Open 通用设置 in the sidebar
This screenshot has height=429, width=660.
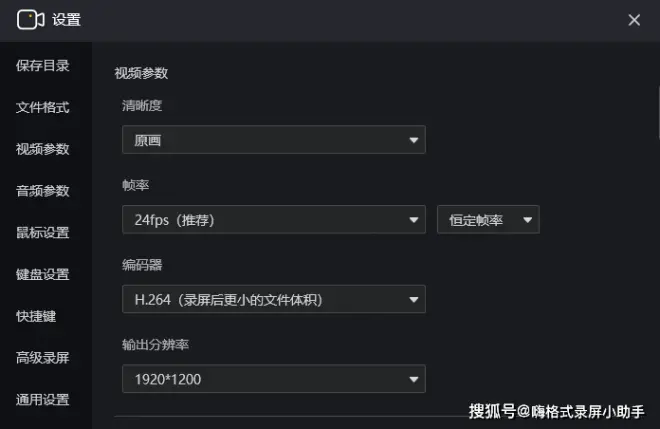[x=43, y=400]
